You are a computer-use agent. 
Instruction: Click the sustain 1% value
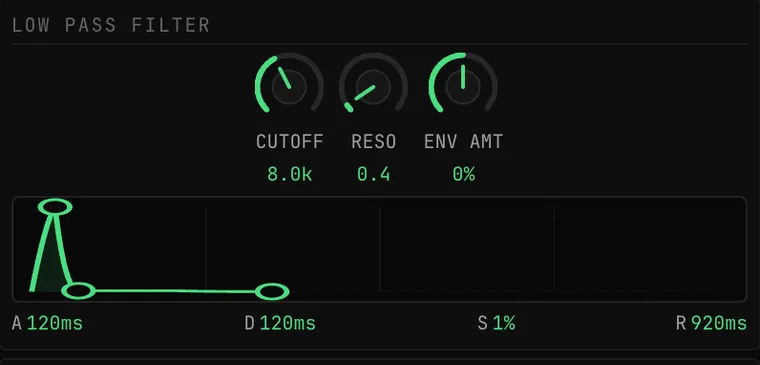[x=504, y=323]
